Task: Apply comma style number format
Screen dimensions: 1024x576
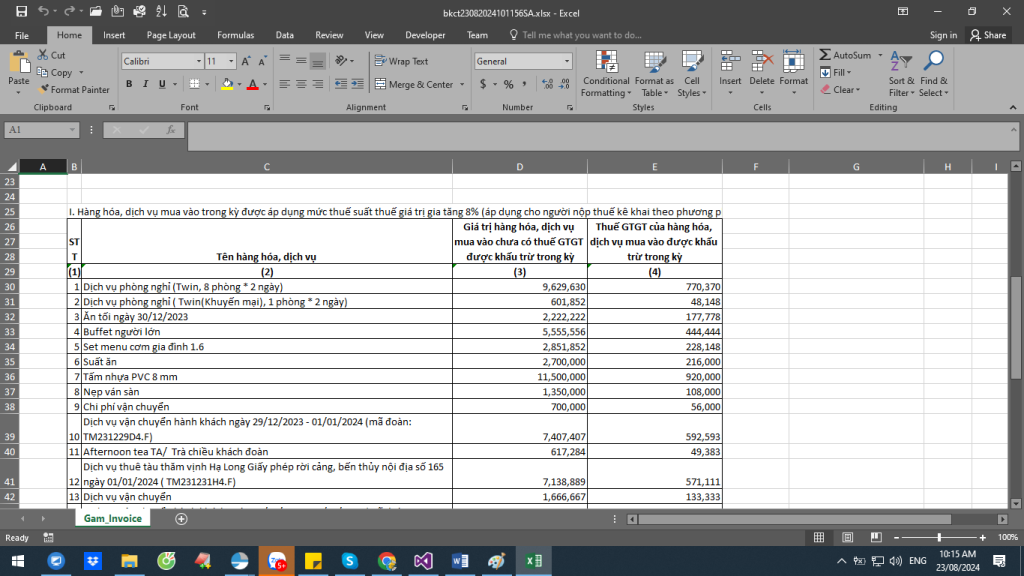Action: pos(524,84)
